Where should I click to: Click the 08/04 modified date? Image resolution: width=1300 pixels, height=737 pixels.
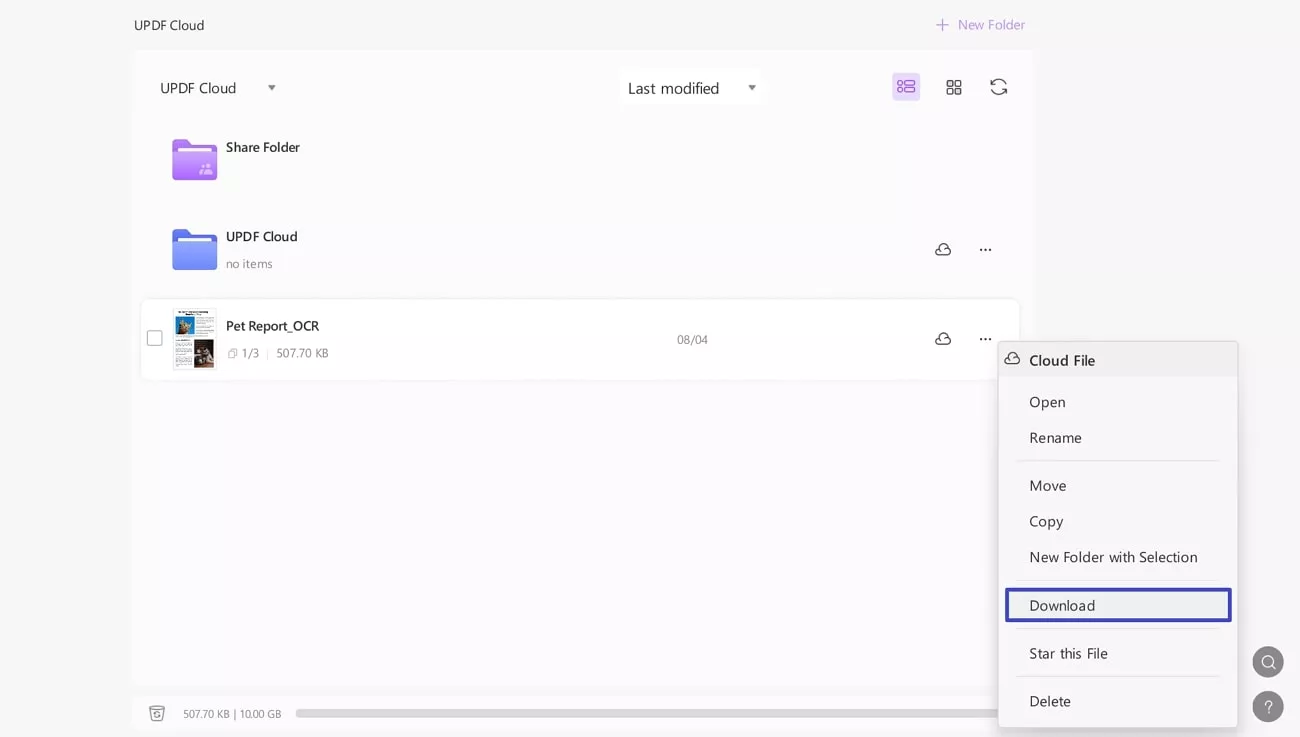(x=692, y=340)
